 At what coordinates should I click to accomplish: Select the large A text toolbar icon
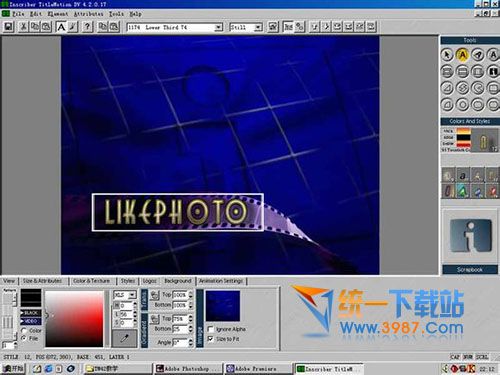pyautogui.click(x=61, y=27)
